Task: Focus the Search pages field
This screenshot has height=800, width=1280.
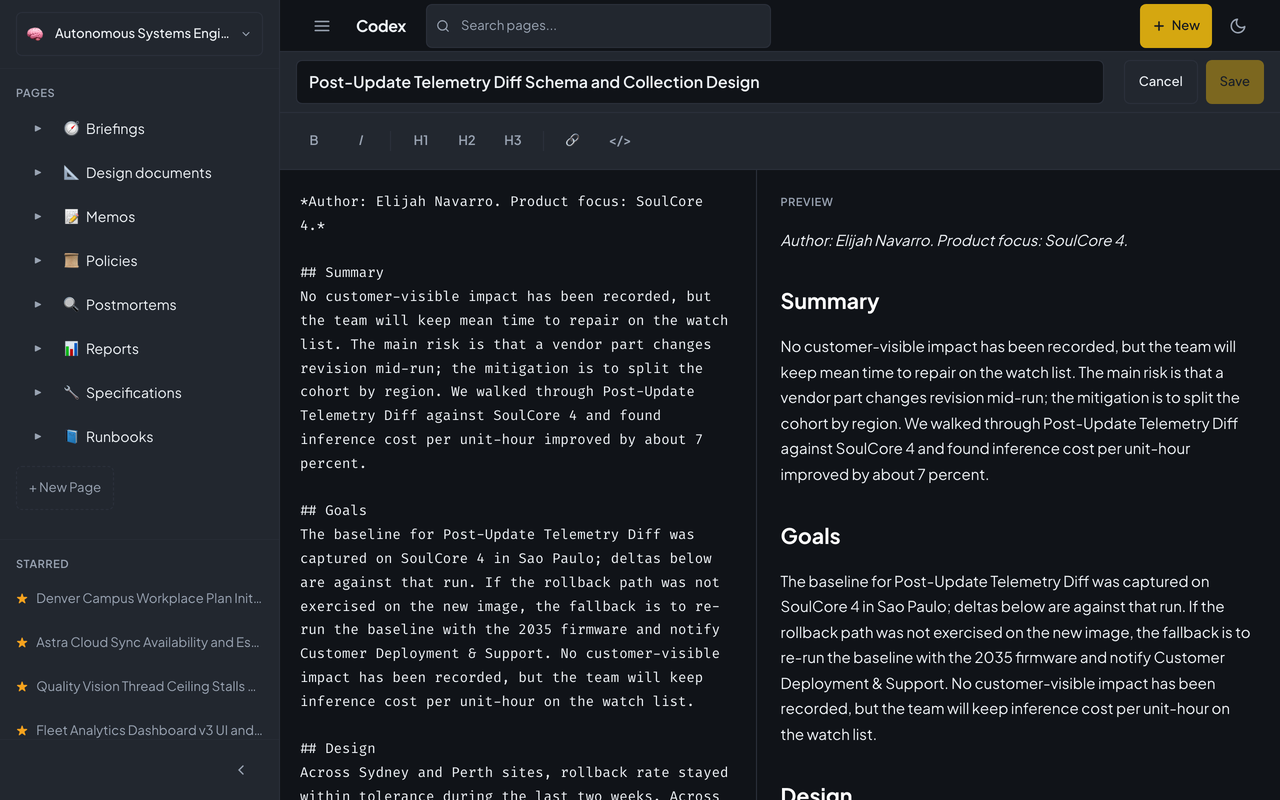Action: tap(598, 26)
